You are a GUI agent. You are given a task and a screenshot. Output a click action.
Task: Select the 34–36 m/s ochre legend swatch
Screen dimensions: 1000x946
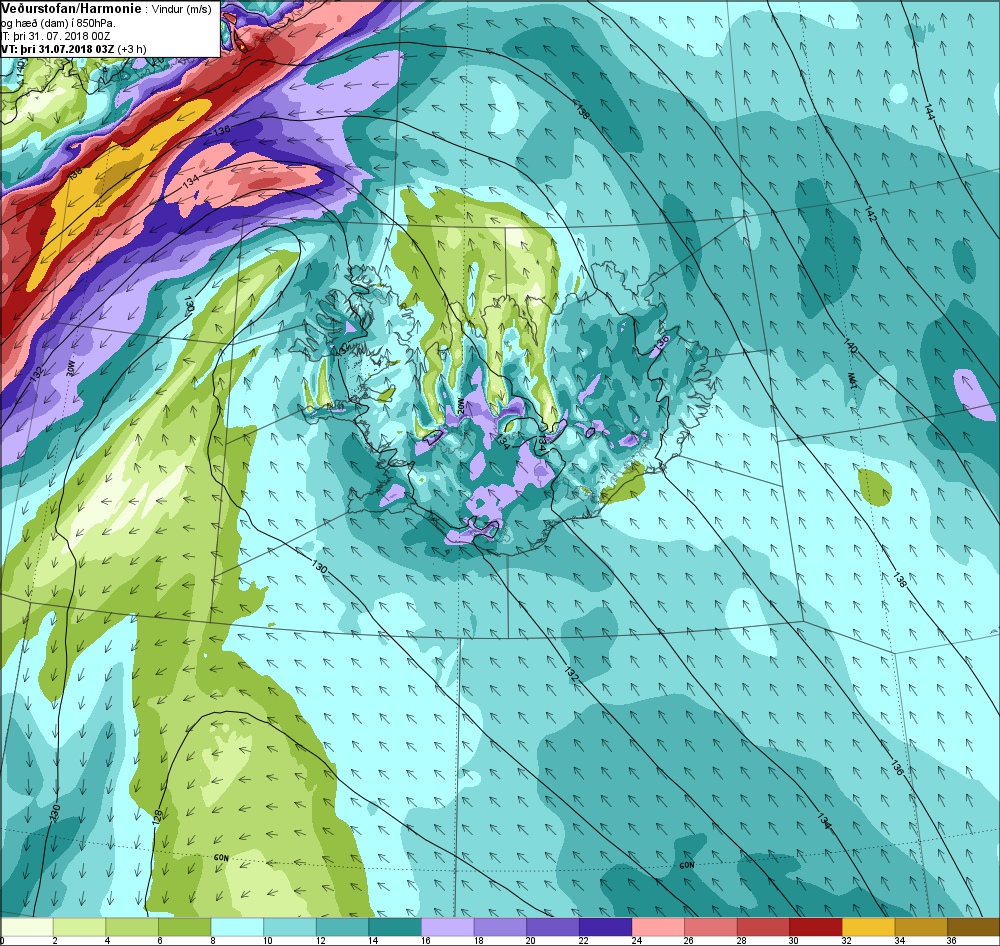coord(921,926)
